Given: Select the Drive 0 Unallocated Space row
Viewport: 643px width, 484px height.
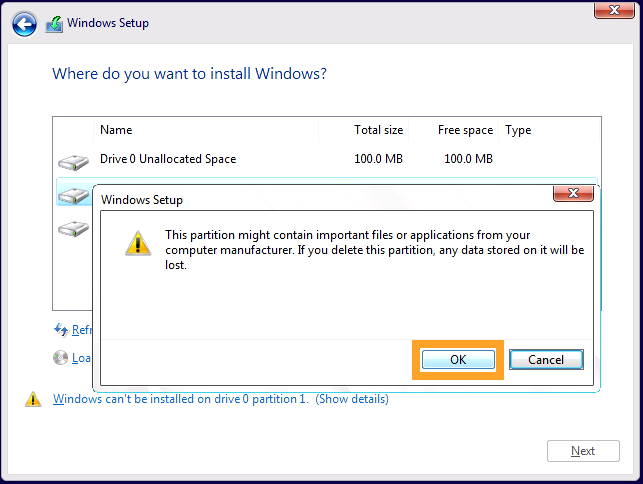Looking at the screenshot, I should point(300,159).
